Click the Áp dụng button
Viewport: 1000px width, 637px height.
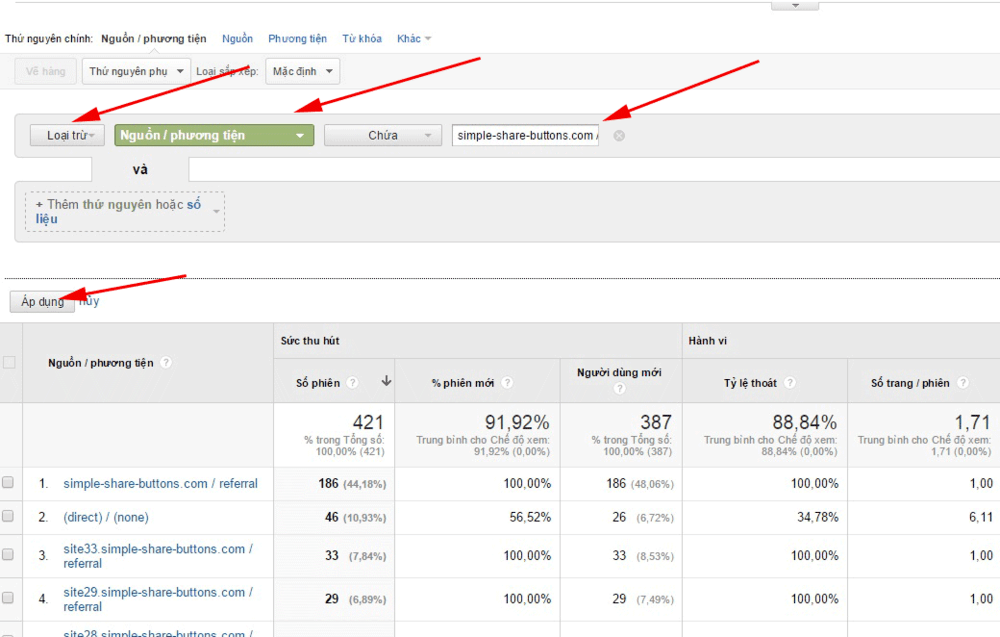point(42,302)
